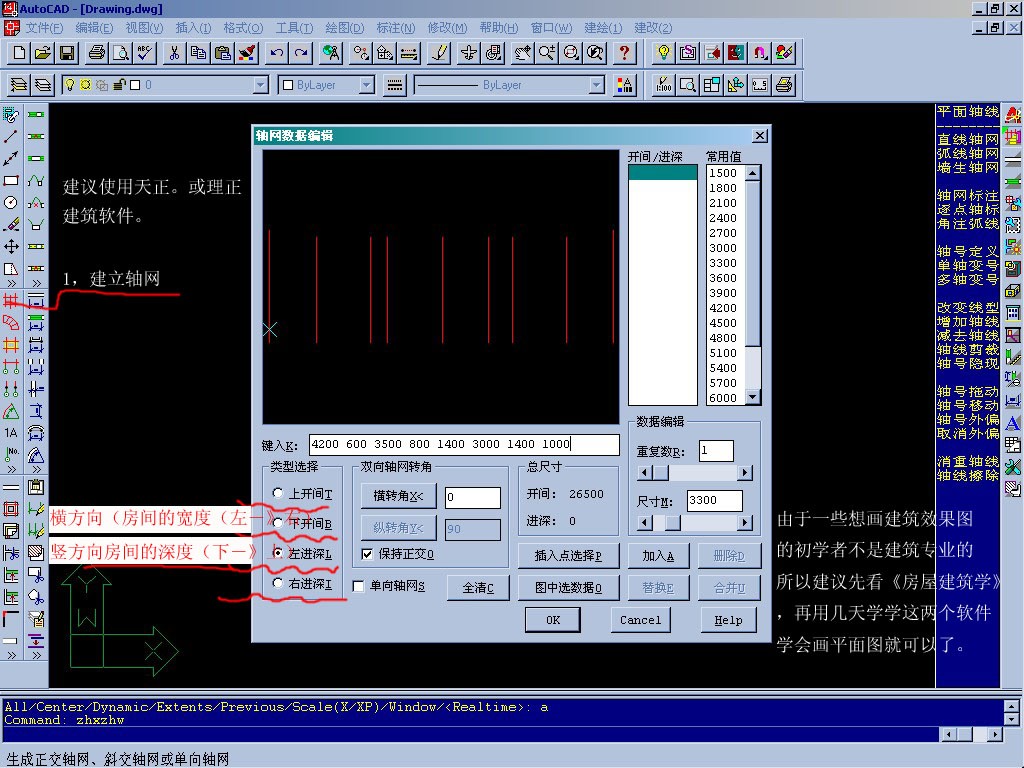The height and width of the screenshot is (768, 1024).
Task: Select the Move tool with four arrows
Action: pyautogui.click(x=11, y=246)
